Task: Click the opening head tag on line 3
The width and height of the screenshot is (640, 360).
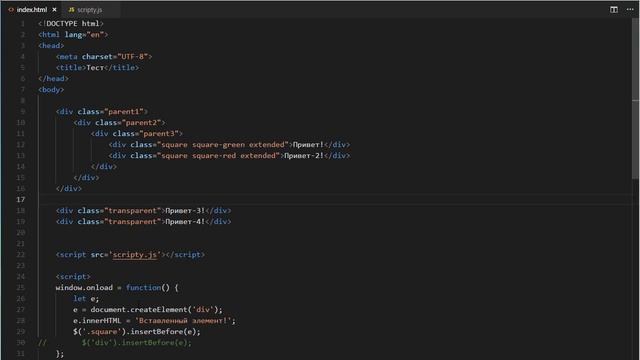Action: 51,46
